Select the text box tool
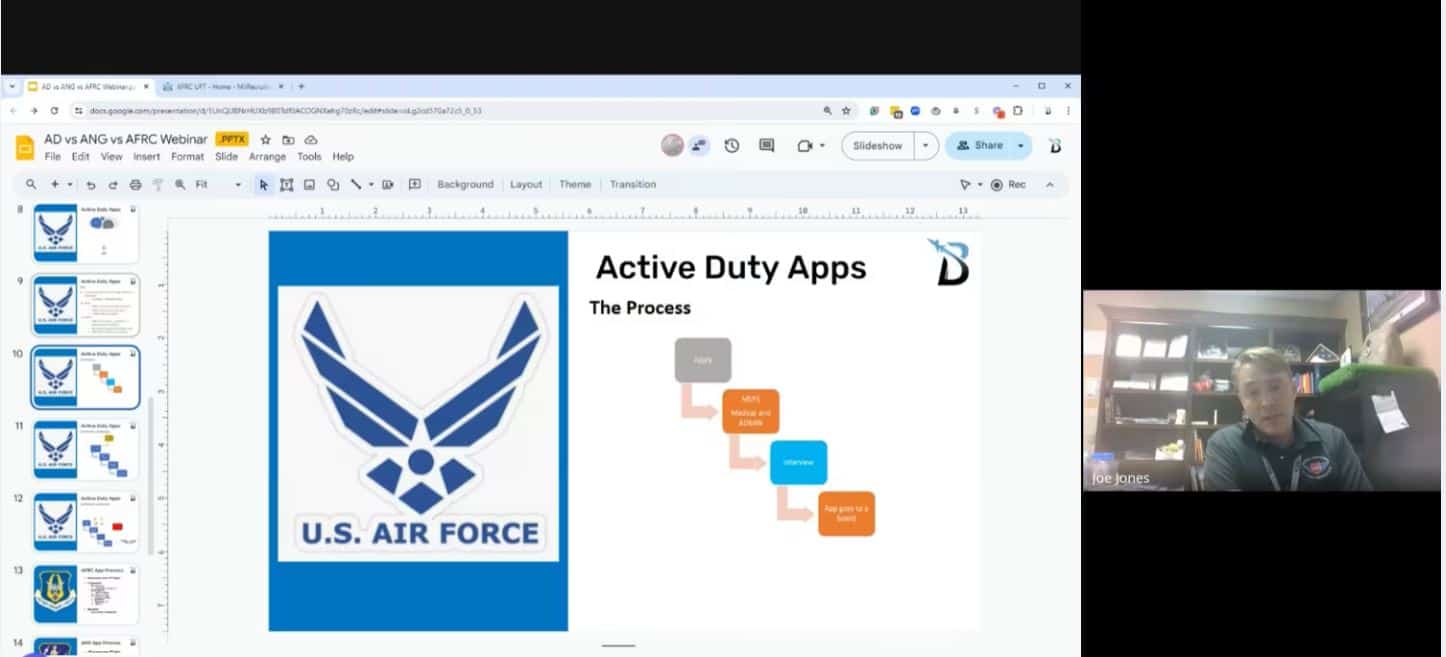 [x=289, y=185]
